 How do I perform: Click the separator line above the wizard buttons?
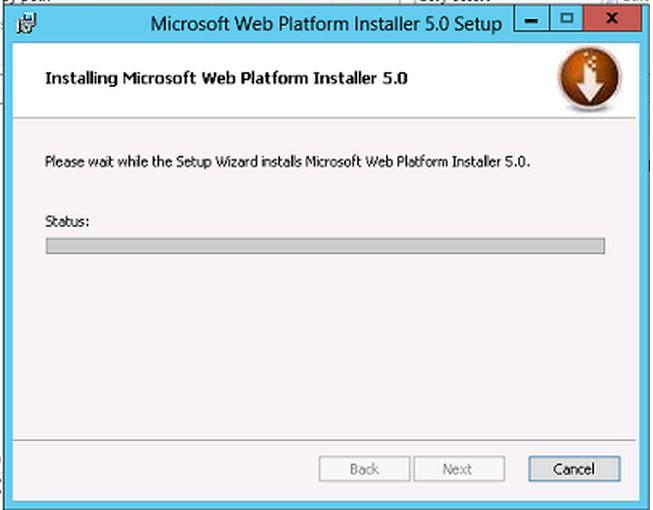pyautogui.click(x=324, y=440)
